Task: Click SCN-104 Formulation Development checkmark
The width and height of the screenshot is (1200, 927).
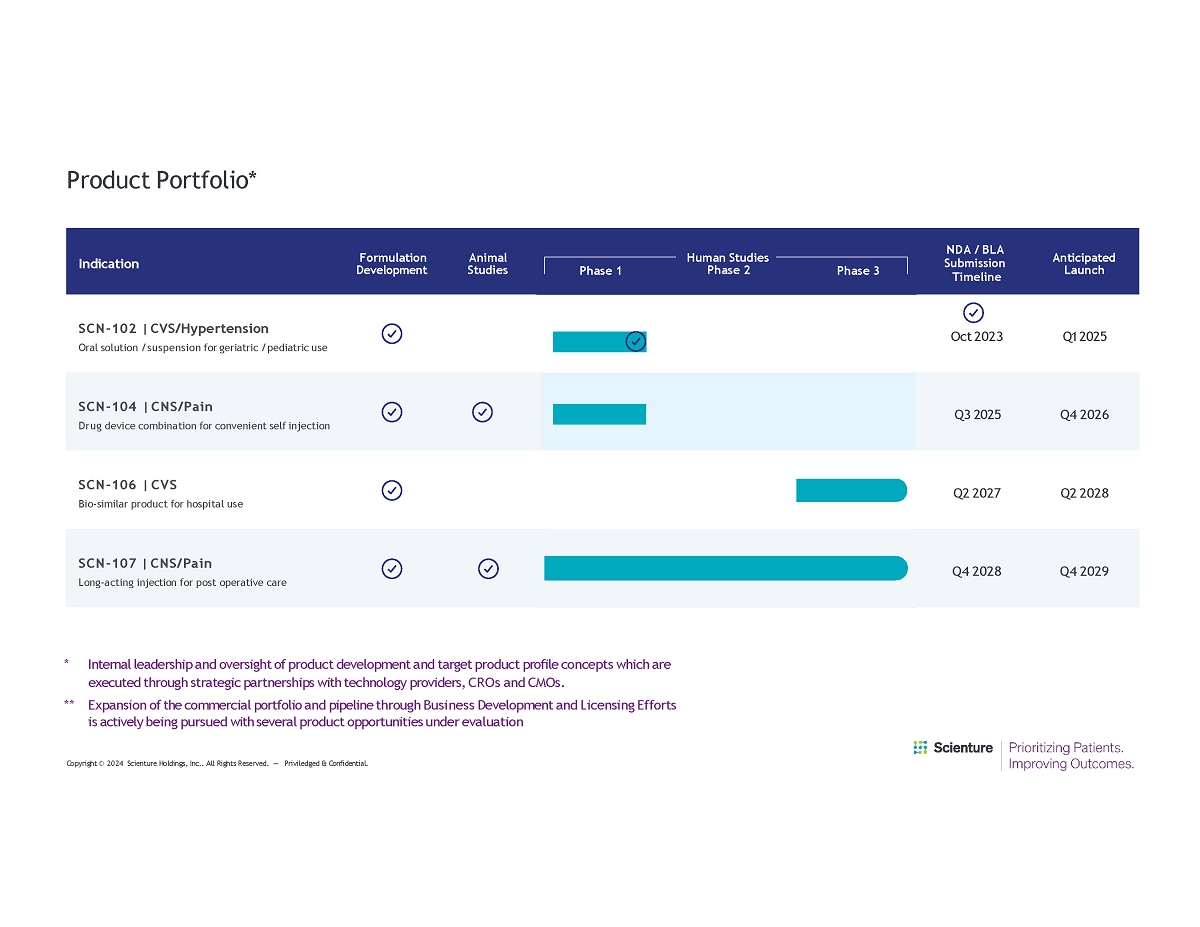Action: 392,412
